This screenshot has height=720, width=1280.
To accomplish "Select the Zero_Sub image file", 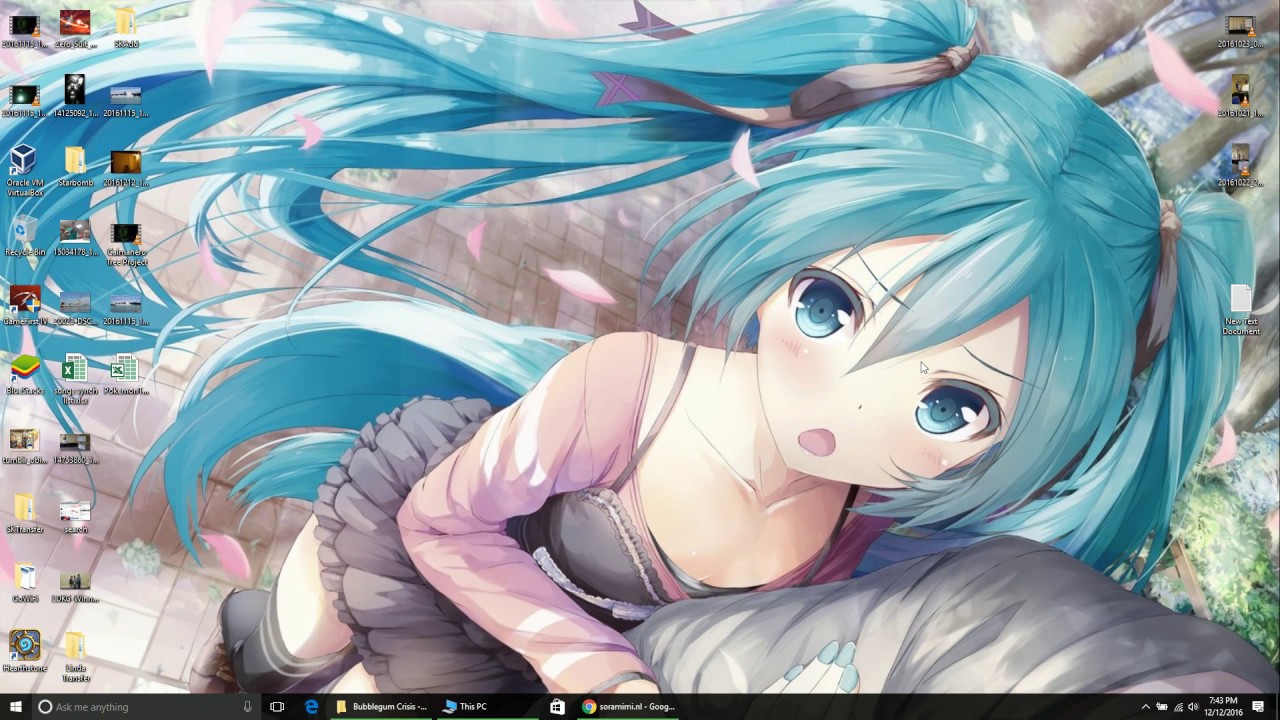I will tap(75, 29).
